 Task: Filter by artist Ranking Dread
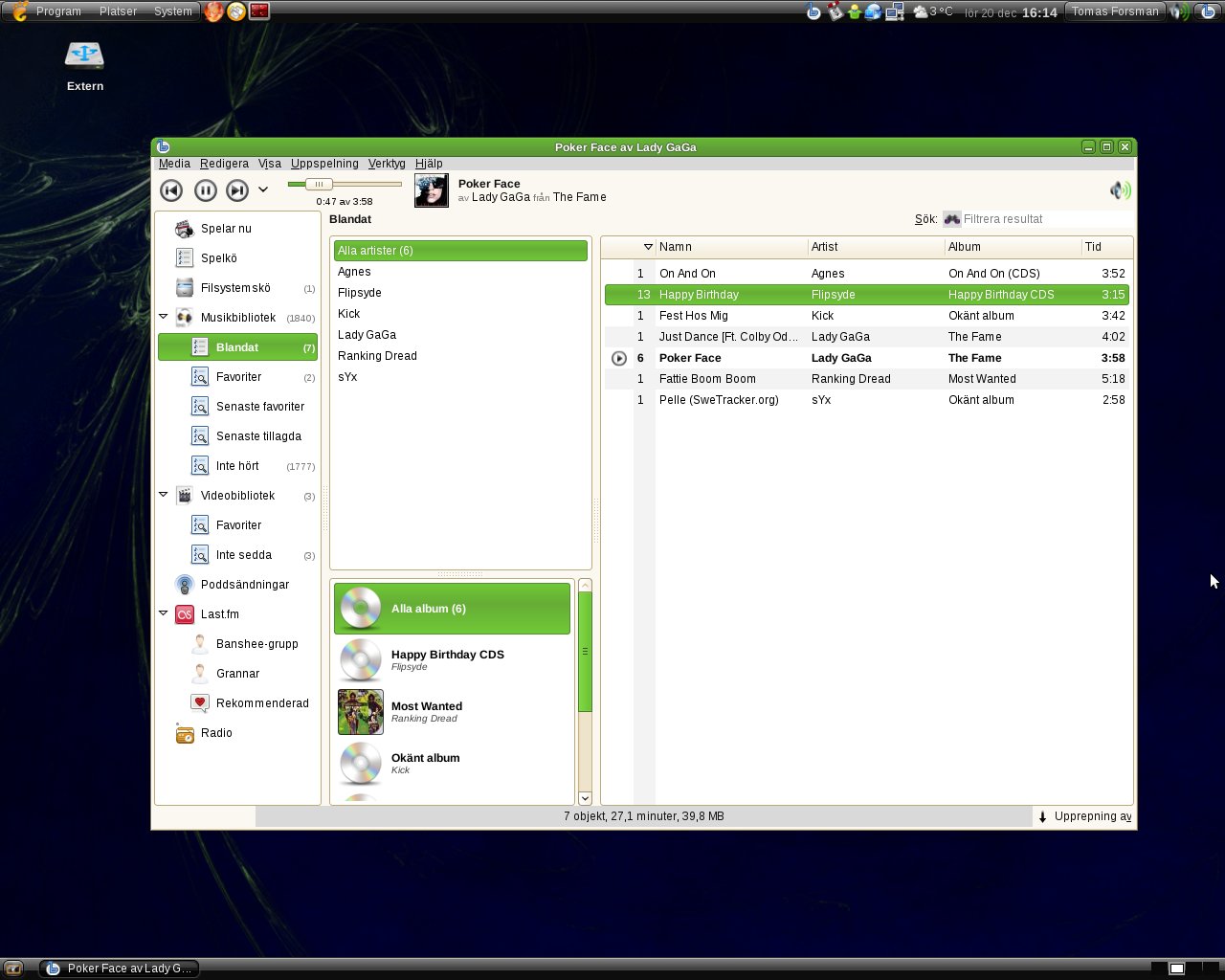pos(460,356)
